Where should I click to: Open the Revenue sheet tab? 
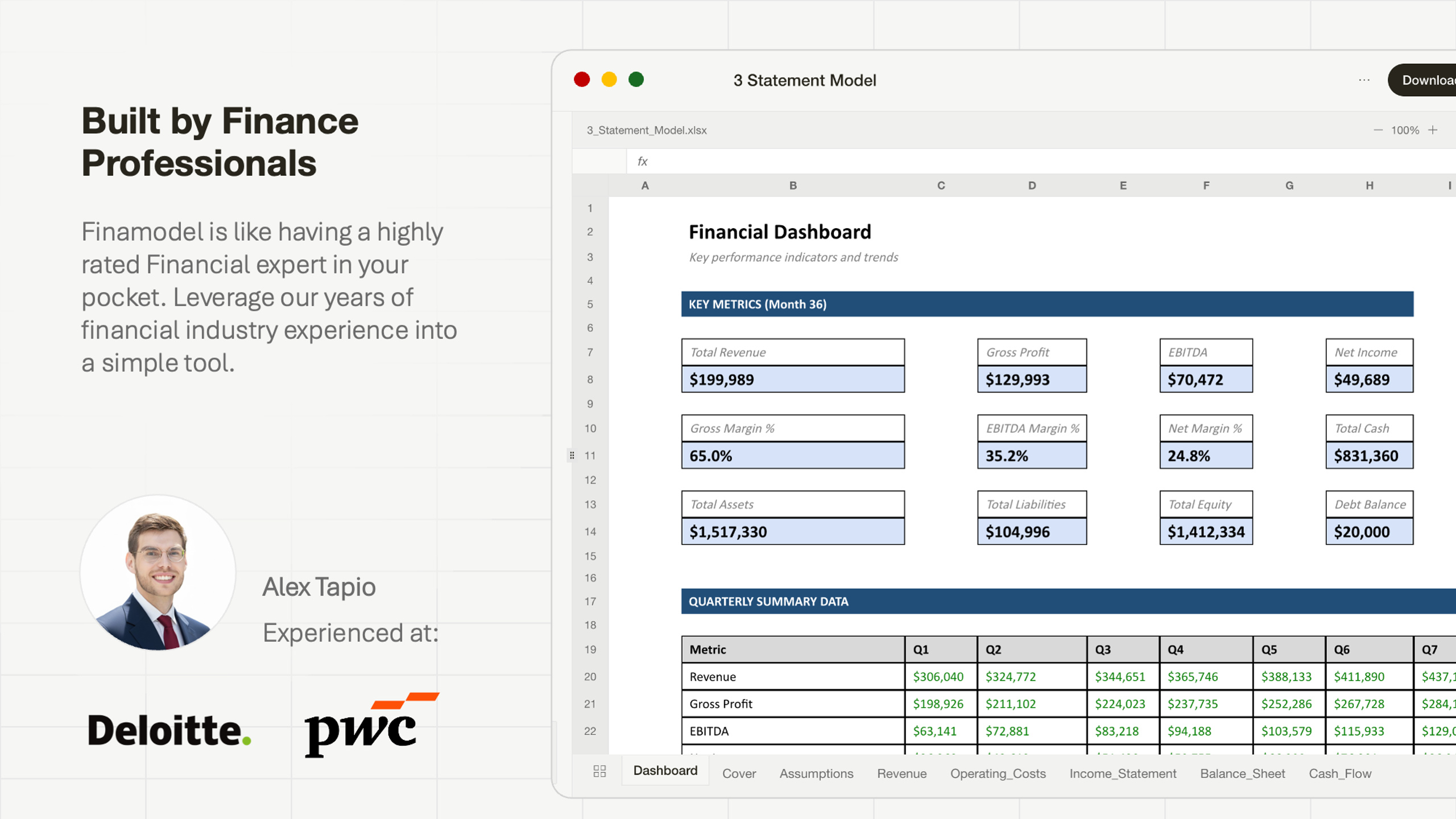pos(901,773)
